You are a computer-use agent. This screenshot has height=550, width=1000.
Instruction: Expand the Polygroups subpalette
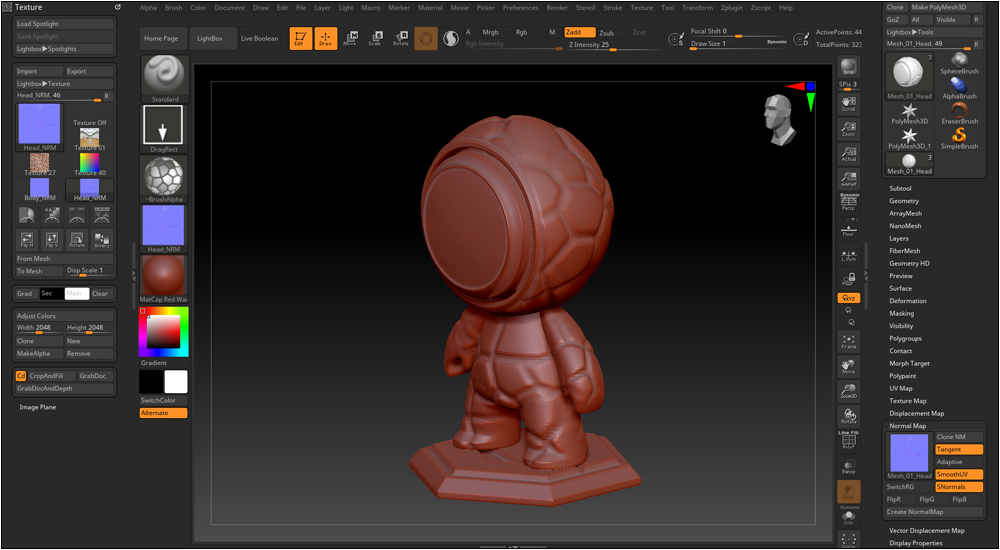click(x=905, y=338)
